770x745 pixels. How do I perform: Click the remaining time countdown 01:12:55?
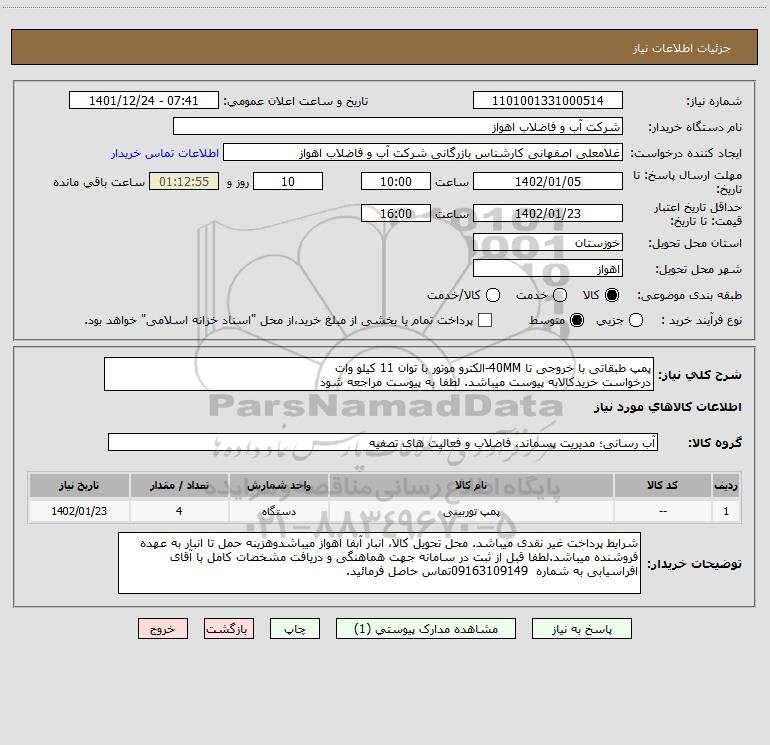(184, 181)
